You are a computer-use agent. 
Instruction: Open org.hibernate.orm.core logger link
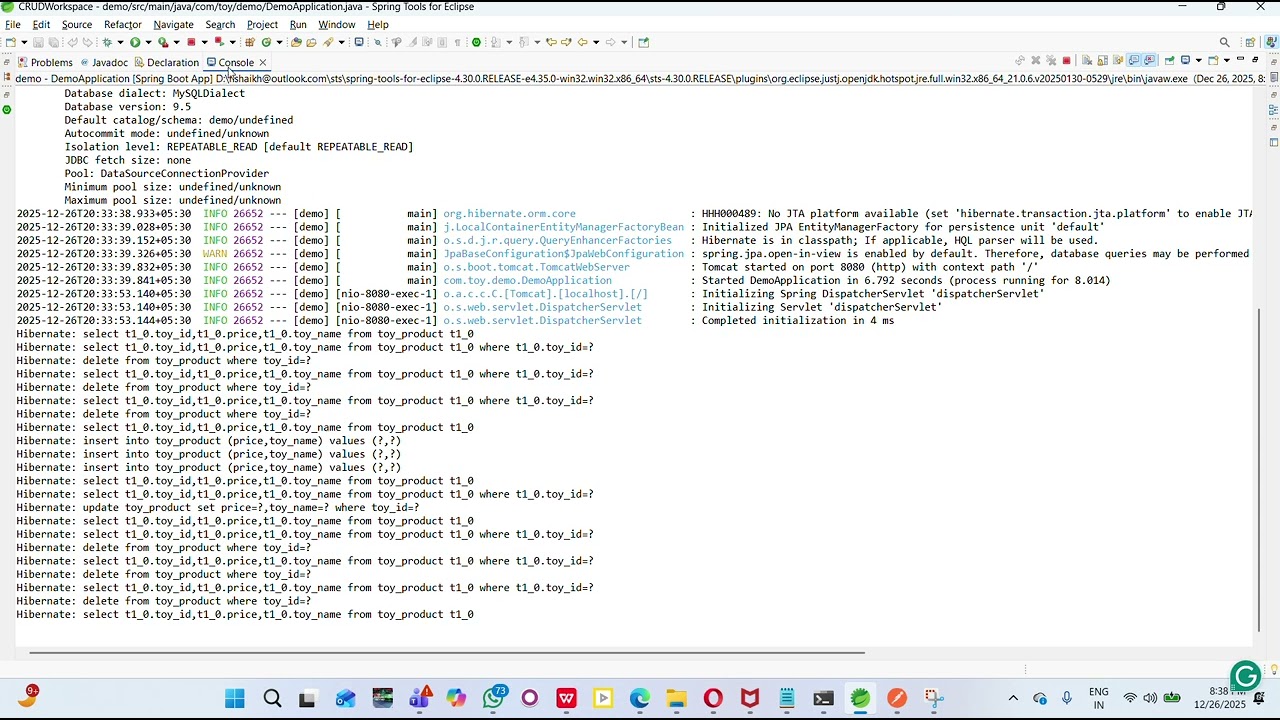(x=509, y=213)
